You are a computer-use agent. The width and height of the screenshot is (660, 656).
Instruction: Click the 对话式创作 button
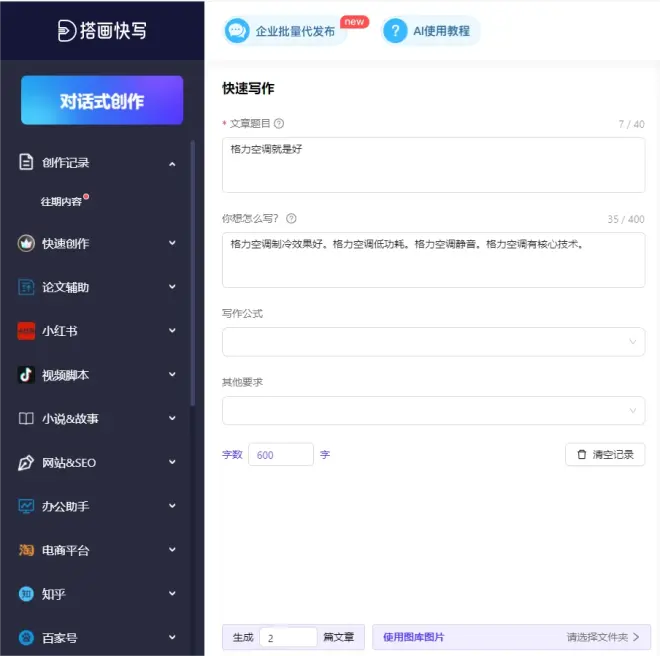[102, 101]
